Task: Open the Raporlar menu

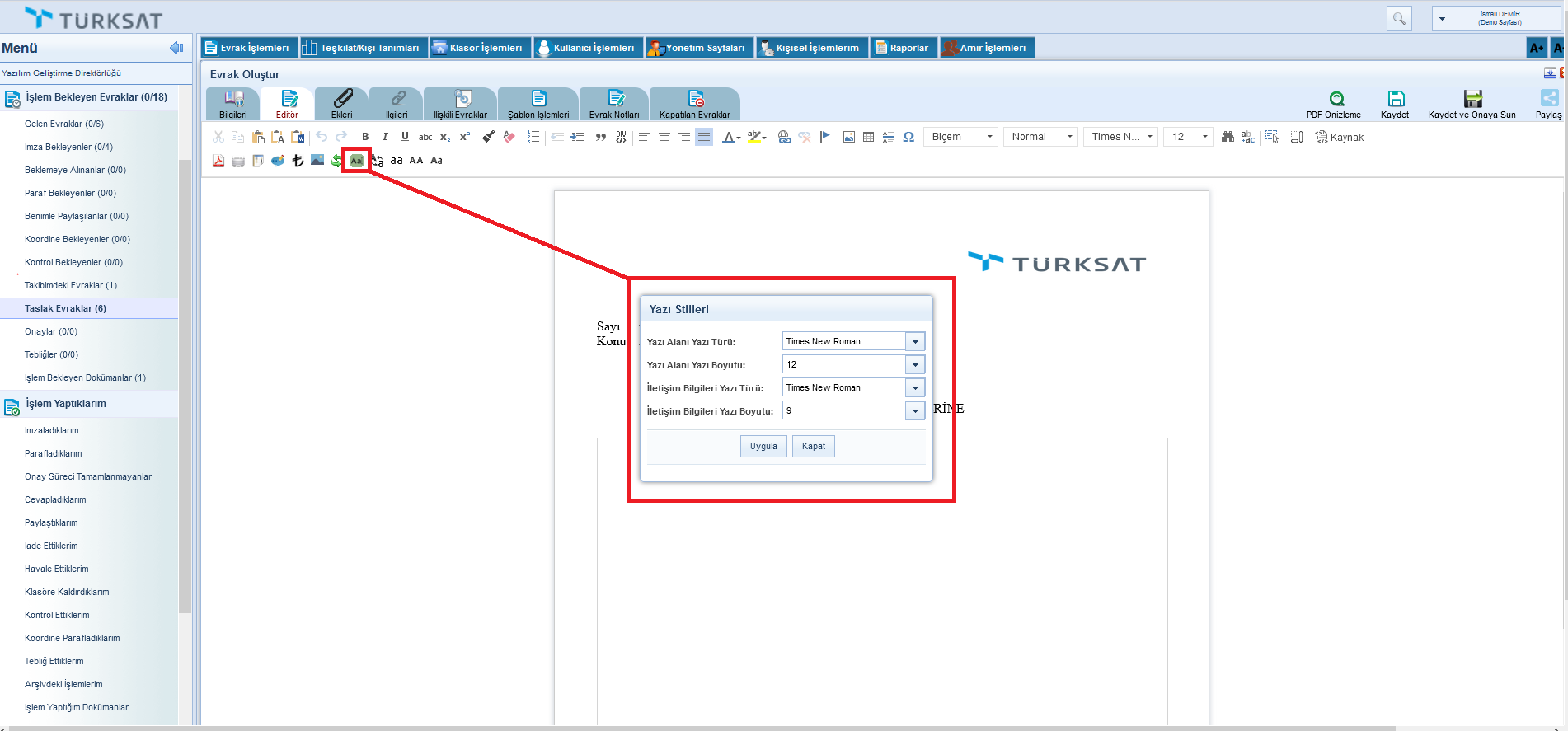Action: pyautogui.click(x=904, y=48)
